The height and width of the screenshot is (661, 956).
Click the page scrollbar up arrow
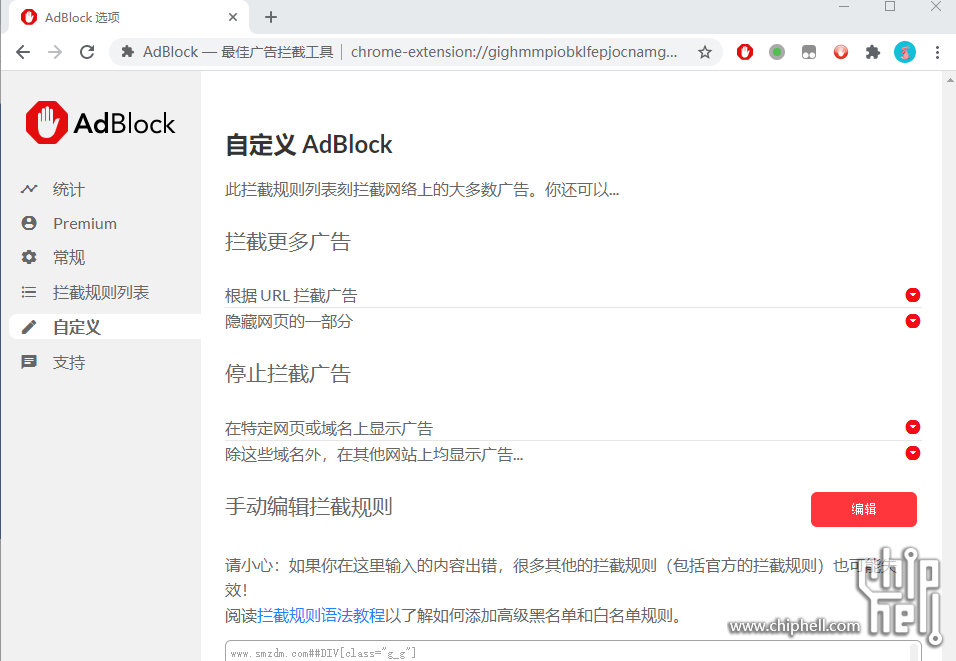point(950,79)
